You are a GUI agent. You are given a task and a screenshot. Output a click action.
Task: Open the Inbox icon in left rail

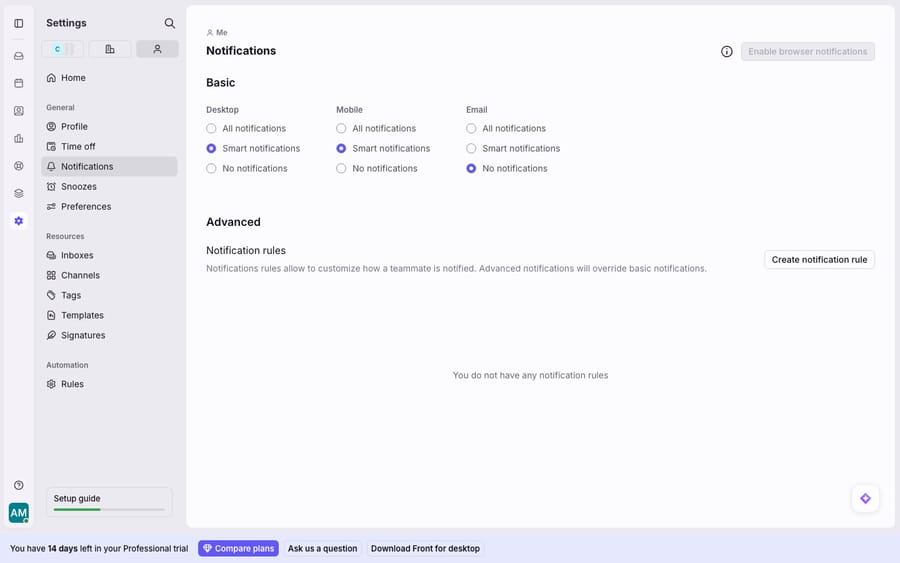18,56
